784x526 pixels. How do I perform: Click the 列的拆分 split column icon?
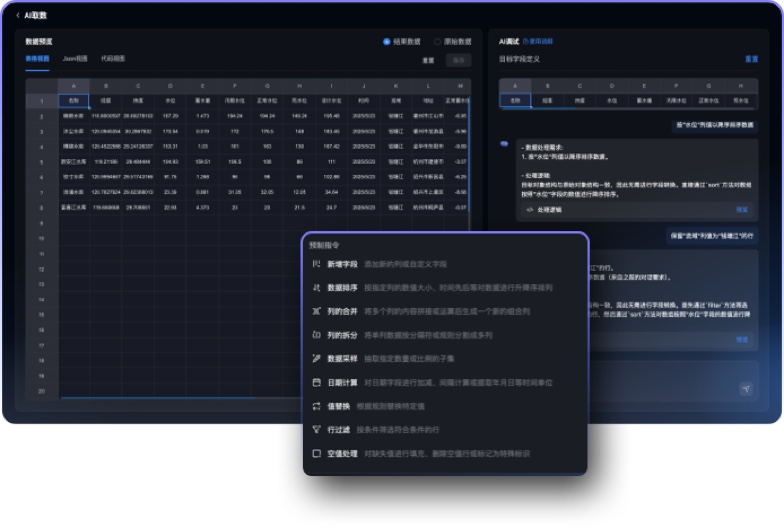316,334
